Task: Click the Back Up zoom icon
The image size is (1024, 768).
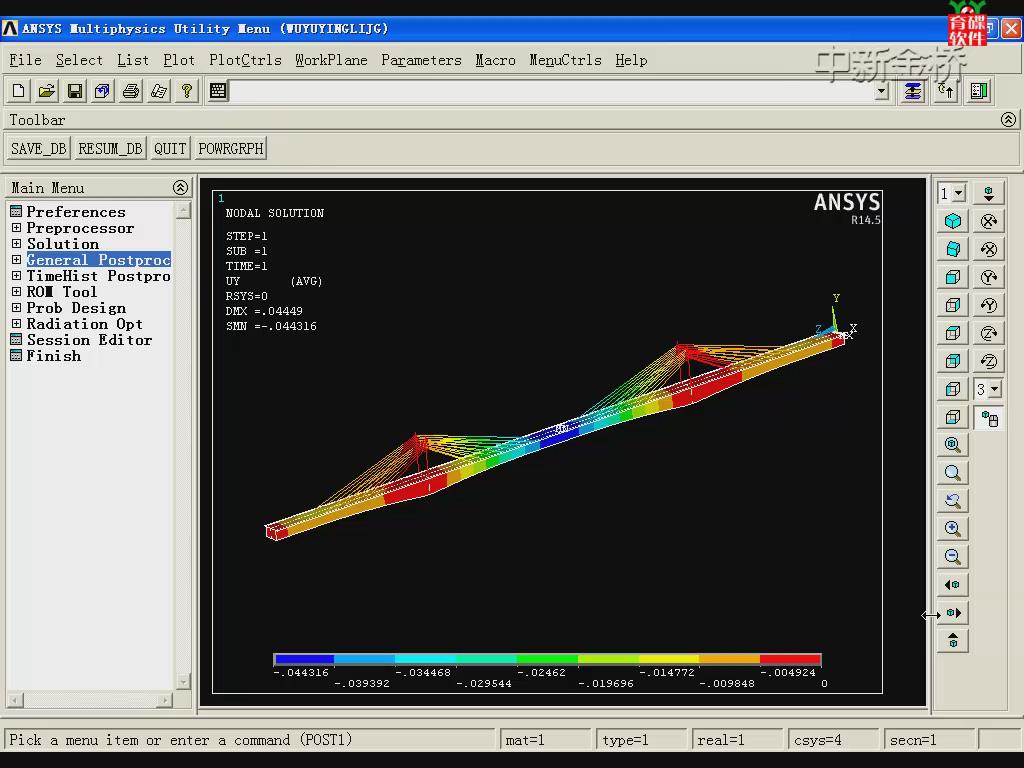Action: (x=953, y=501)
